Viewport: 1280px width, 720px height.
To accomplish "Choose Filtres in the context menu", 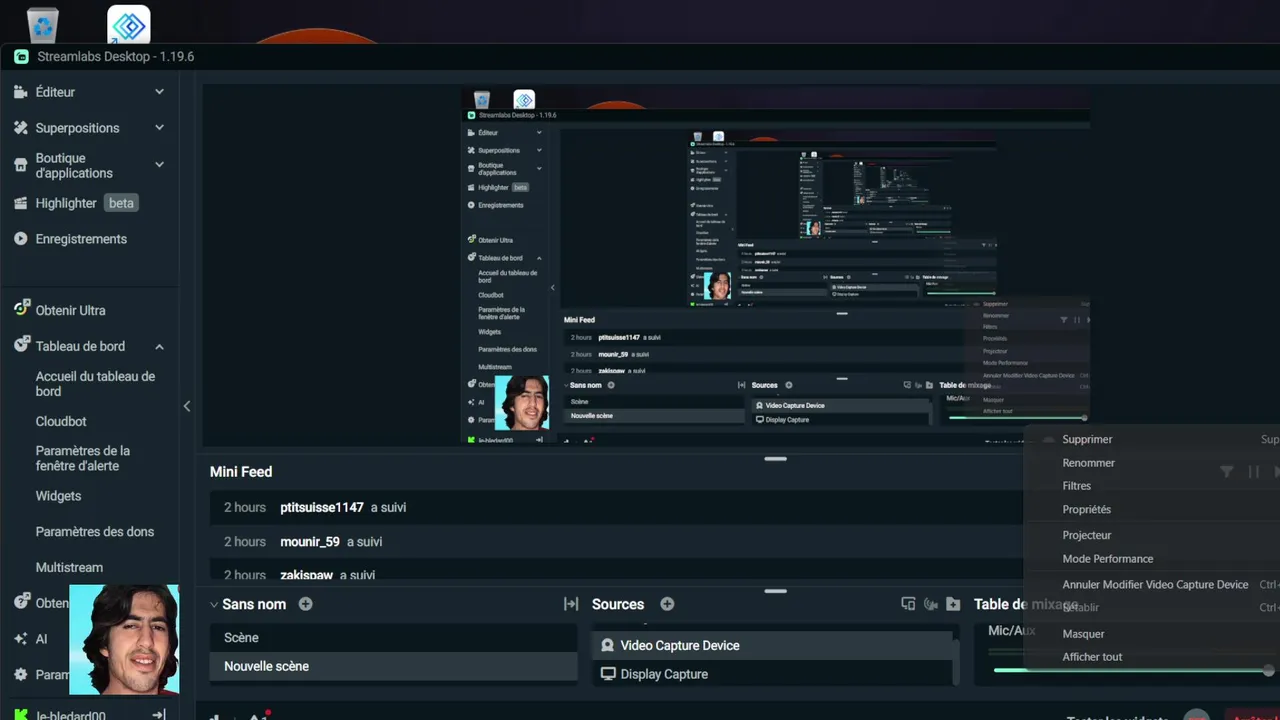I will (1077, 486).
